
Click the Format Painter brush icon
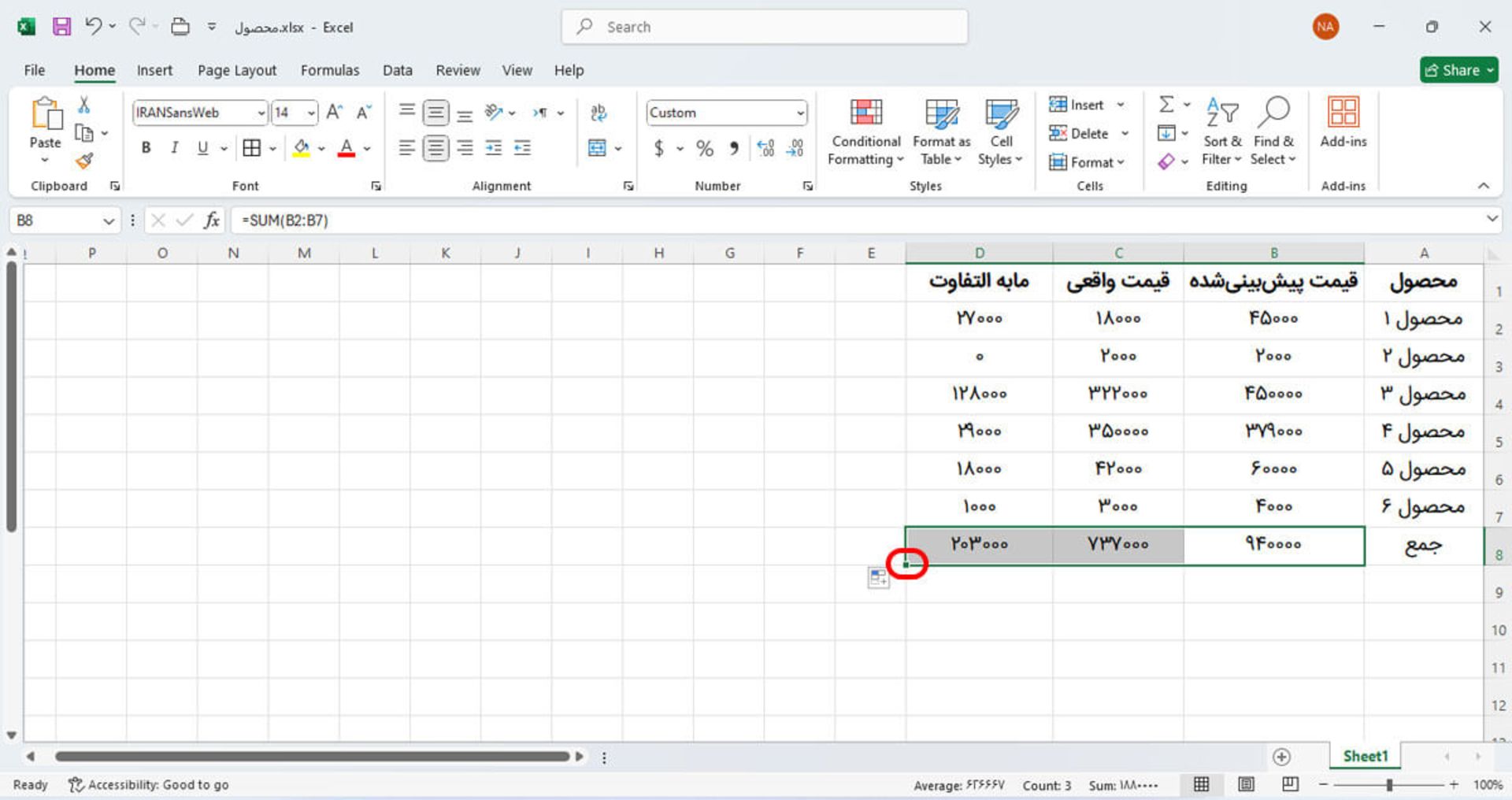84,161
